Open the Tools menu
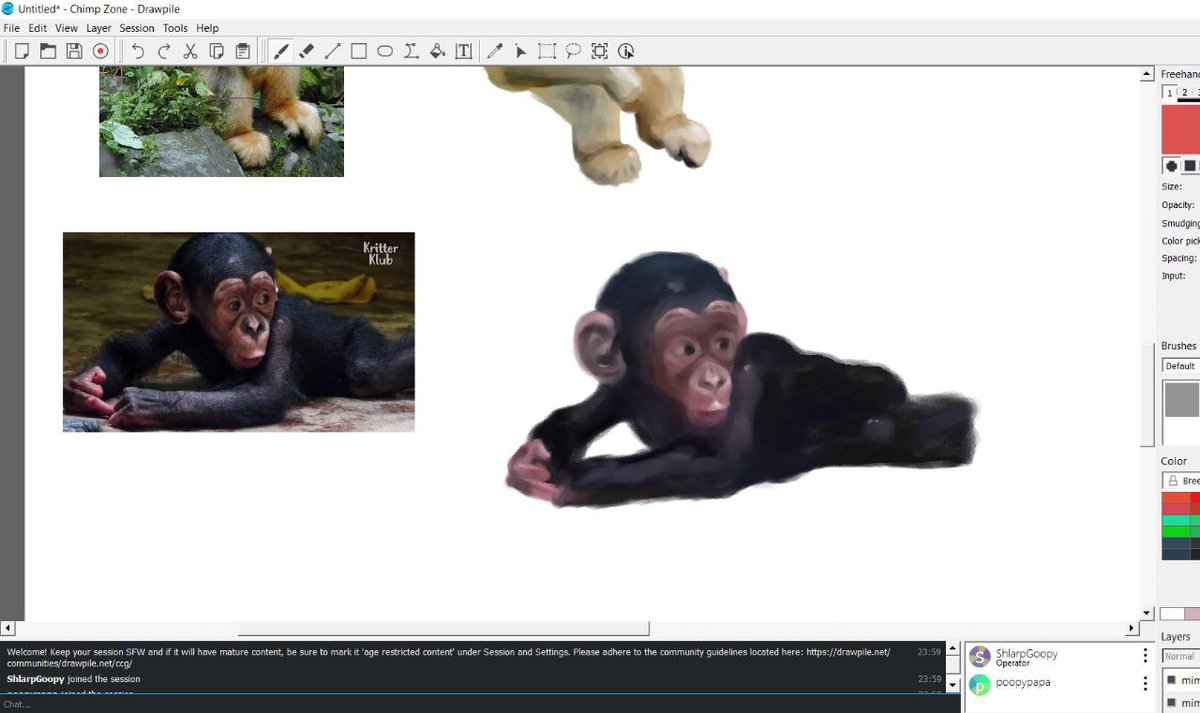The image size is (1200, 713). click(x=175, y=28)
